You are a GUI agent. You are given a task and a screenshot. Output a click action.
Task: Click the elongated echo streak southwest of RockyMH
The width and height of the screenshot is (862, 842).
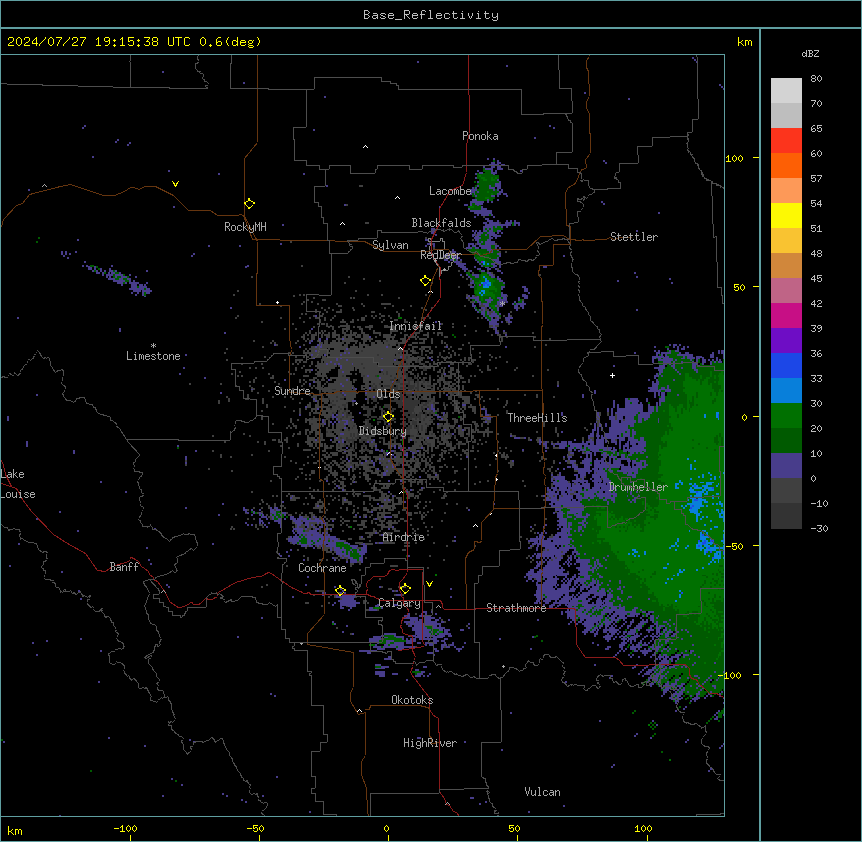(x=117, y=278)
